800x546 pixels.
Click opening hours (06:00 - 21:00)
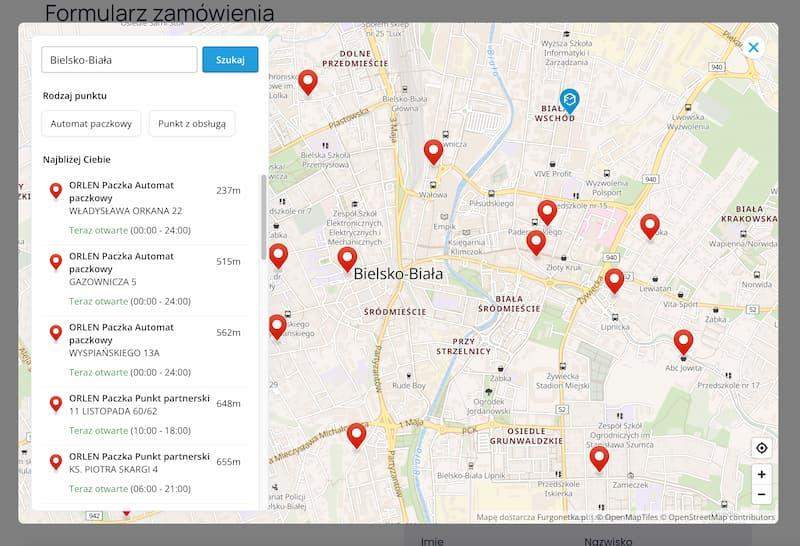pyautogui.click(x=161, y=489)
